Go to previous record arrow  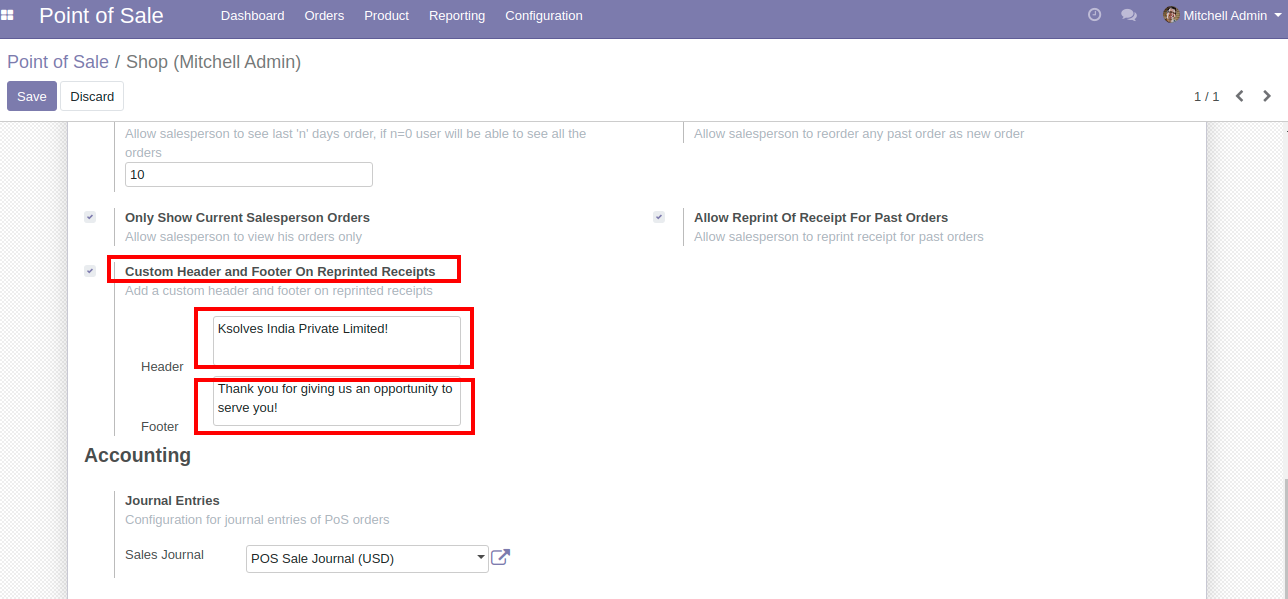[x=1240, y=96]
